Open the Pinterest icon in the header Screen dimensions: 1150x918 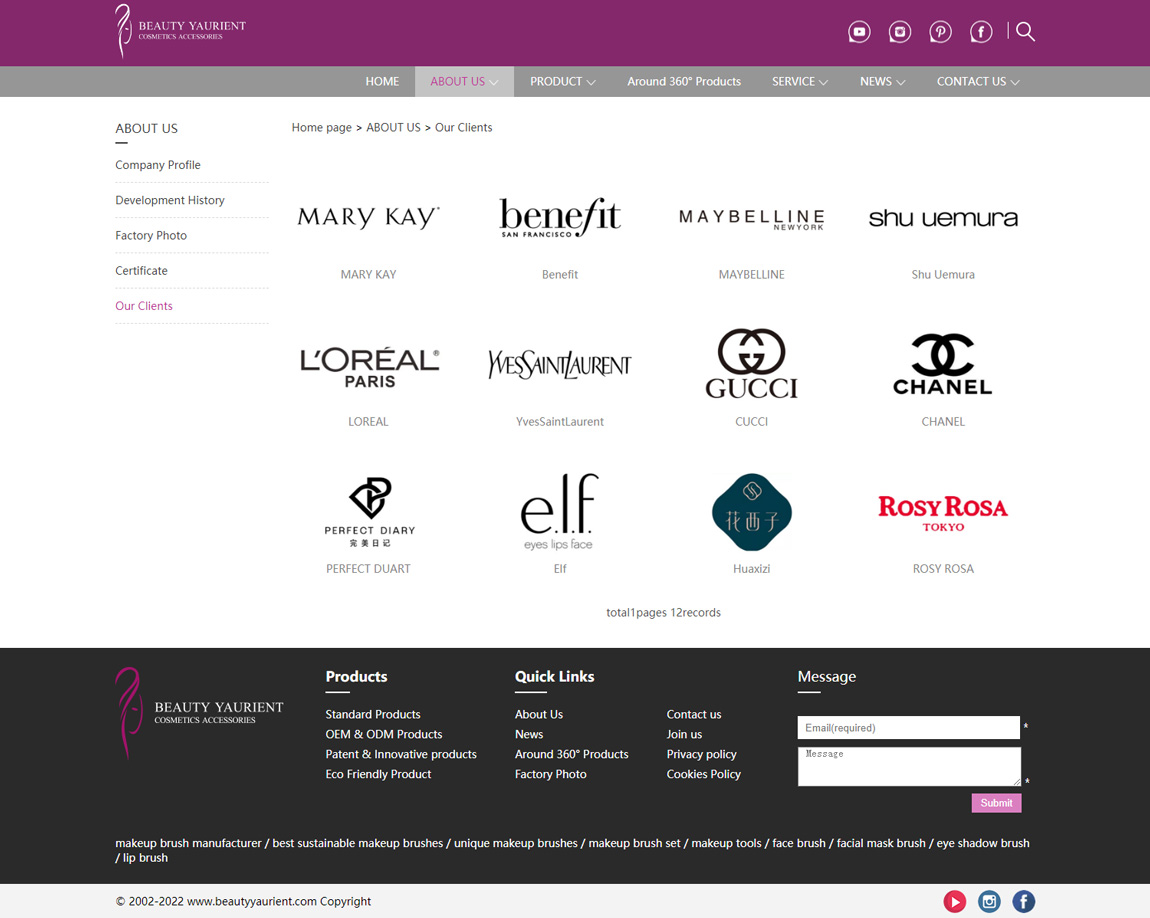pyautogui.click(x=940, y=32)
